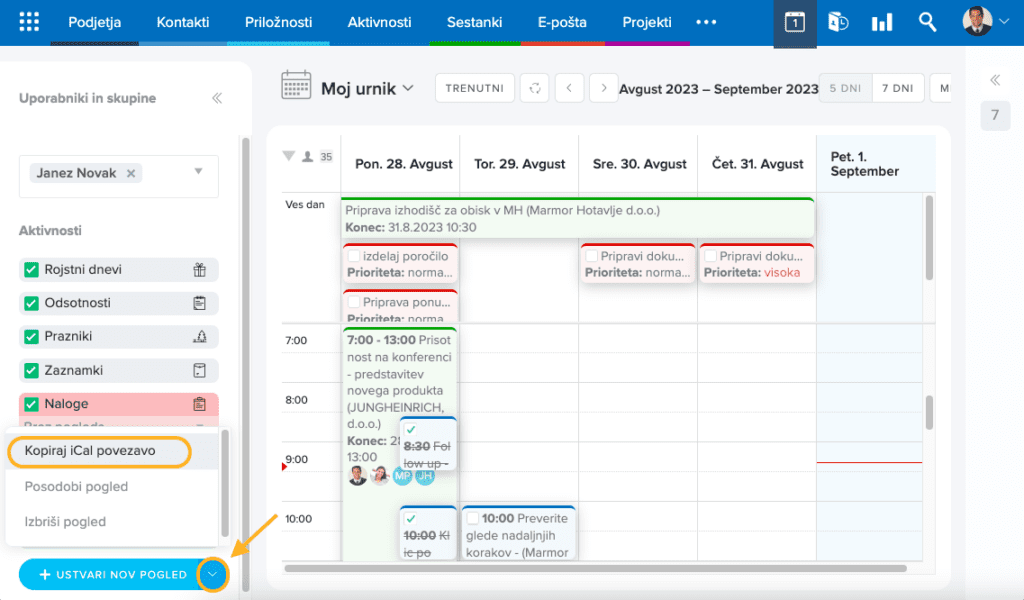The width and height of the screenshot is (1024, 600).
Task: Open the Sestanki module
Action: (x=474, y=22)
